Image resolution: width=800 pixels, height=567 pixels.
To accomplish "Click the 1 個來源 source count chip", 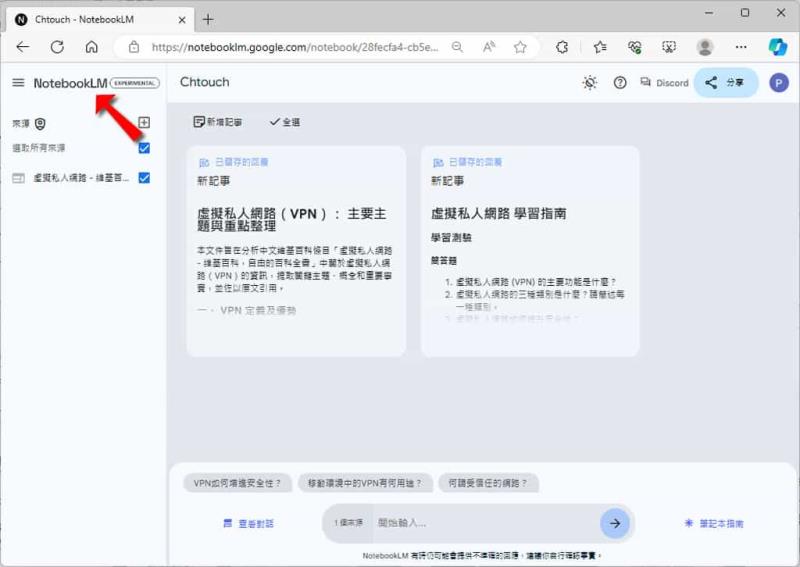I will 348,523.
